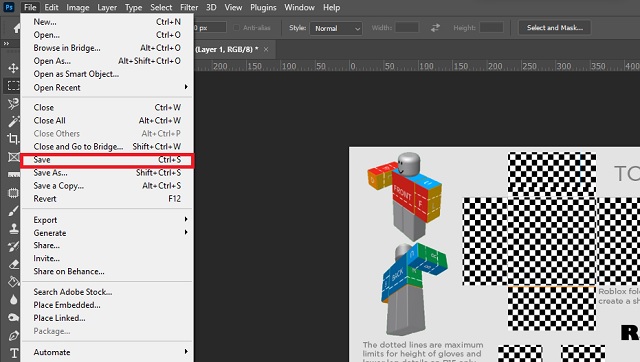The width and height of the screenshot is (640, 362).
Task: Choose Browse in Bridge... entry
Action: 107,48
